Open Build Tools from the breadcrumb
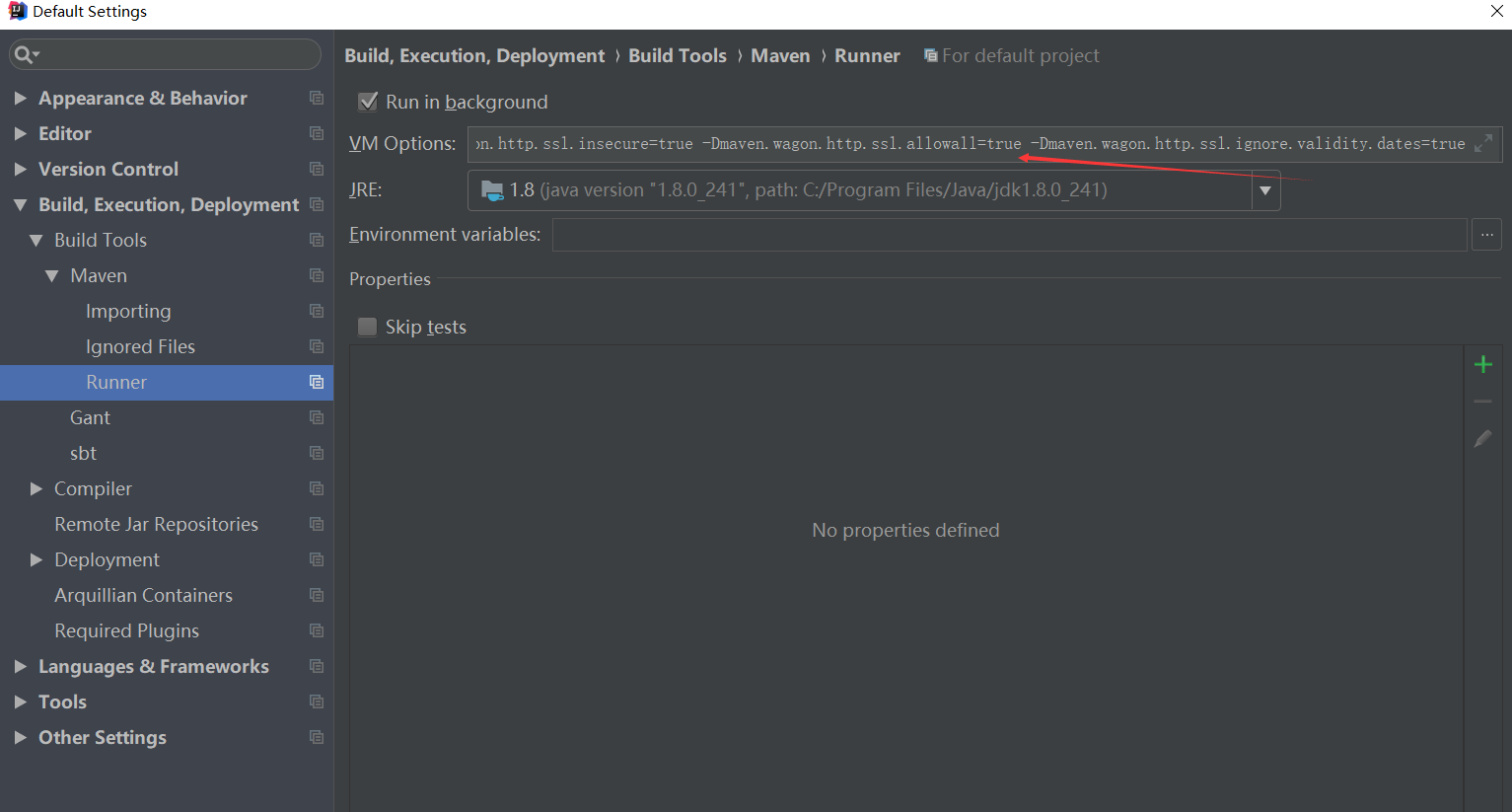Viewport: 1512px width, 812px height. click(x=678, y=55)
